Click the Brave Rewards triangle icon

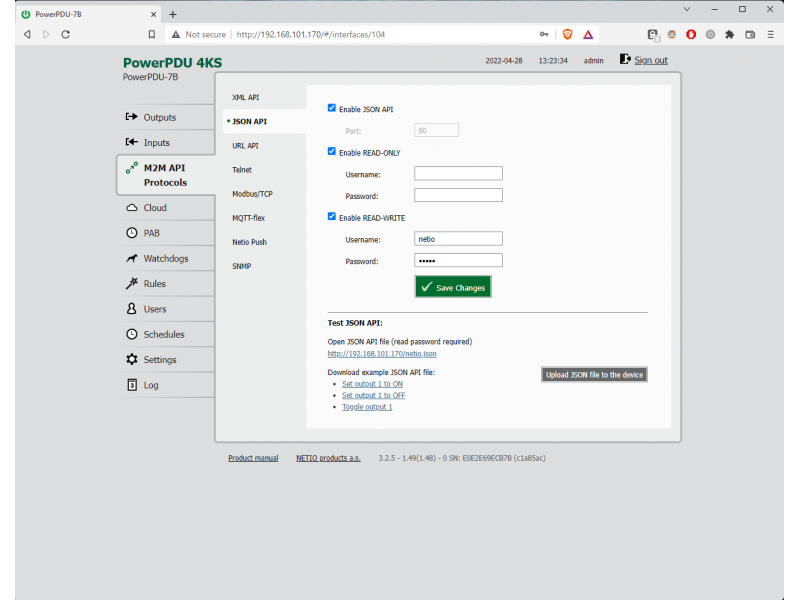[x=588, y=34]
